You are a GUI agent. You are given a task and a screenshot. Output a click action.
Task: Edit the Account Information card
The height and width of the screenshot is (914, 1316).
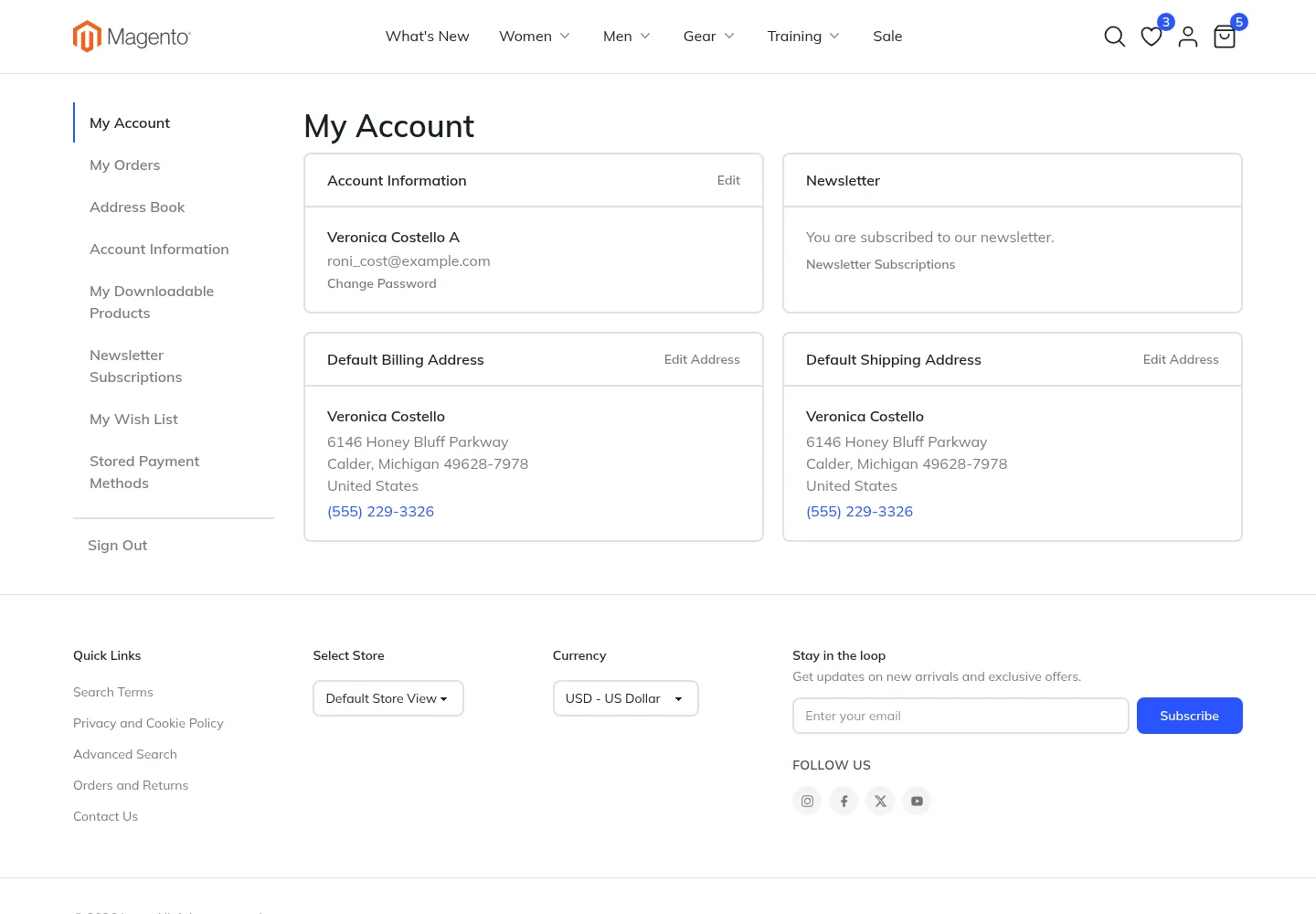tap(728, 181)
